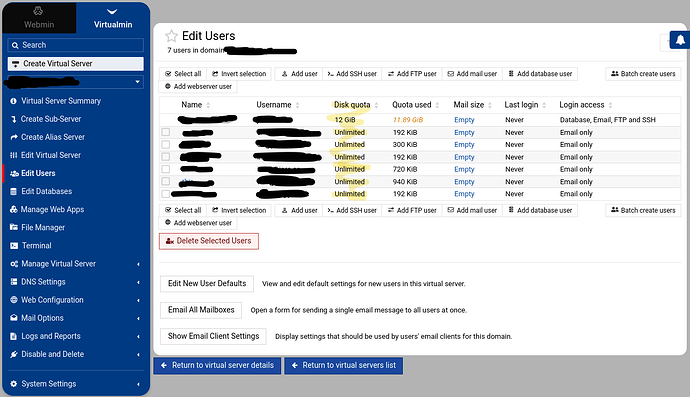
Task: Open the notifications bell
Action: [680, 40]
